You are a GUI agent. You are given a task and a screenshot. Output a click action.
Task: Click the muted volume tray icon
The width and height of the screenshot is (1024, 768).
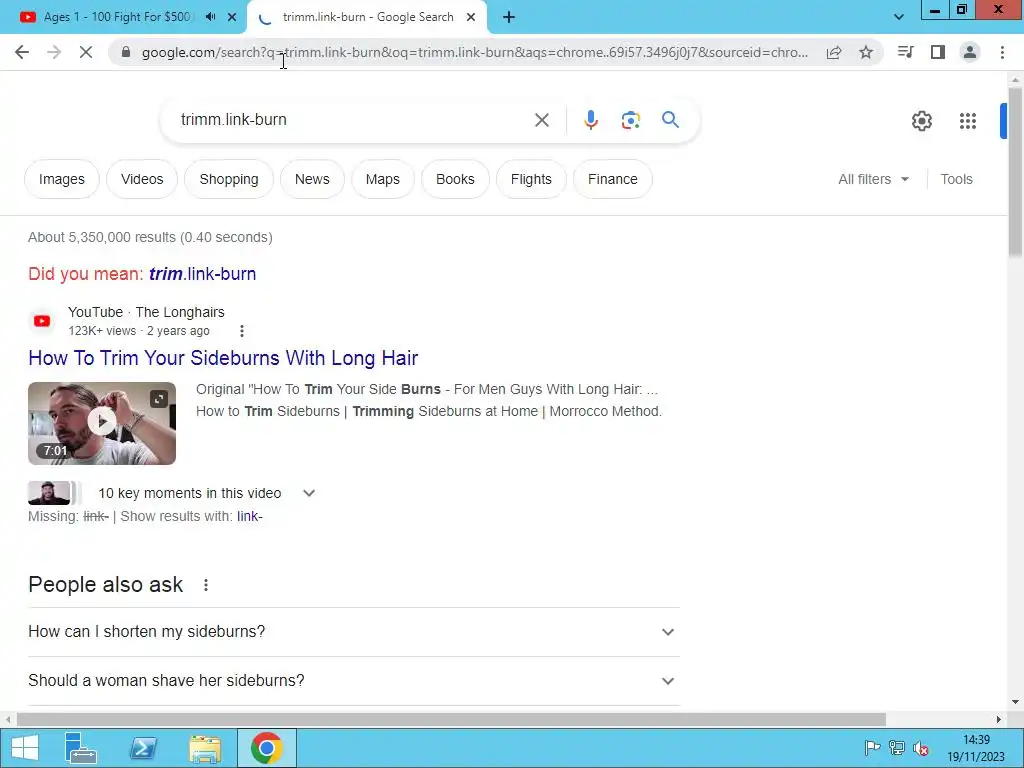point(921,748)
